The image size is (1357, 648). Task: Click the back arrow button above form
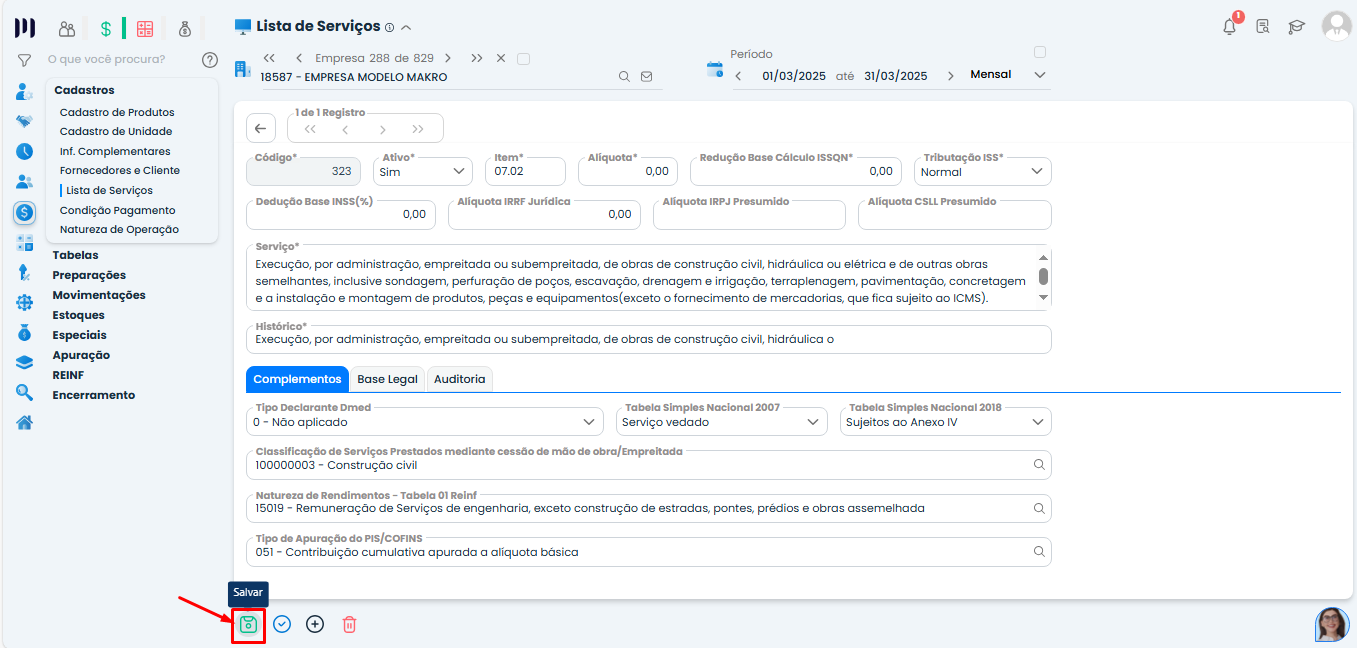[260, 128]
